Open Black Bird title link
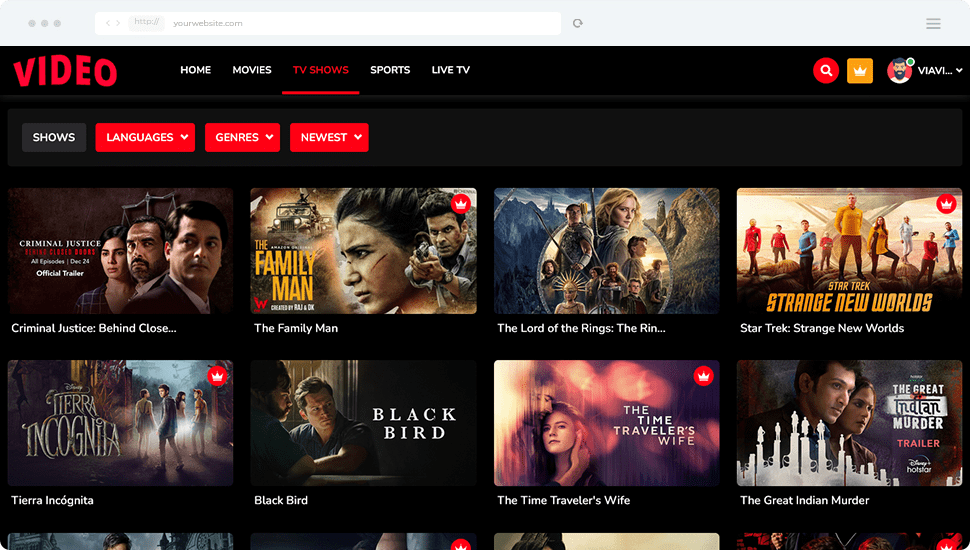This screenshot has width=970, height=550. [x=281, y=501]
